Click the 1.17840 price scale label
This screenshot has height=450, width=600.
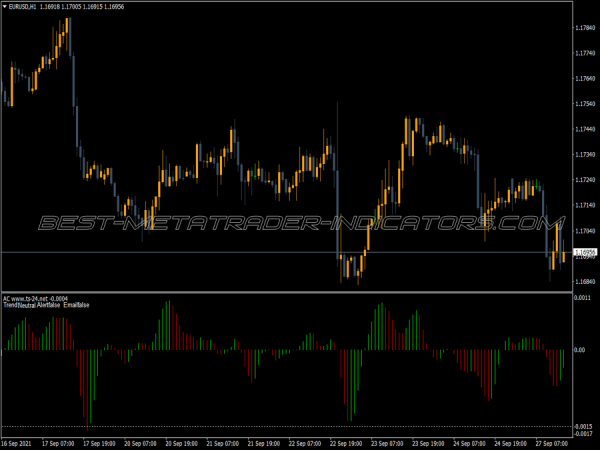point(586,28)
